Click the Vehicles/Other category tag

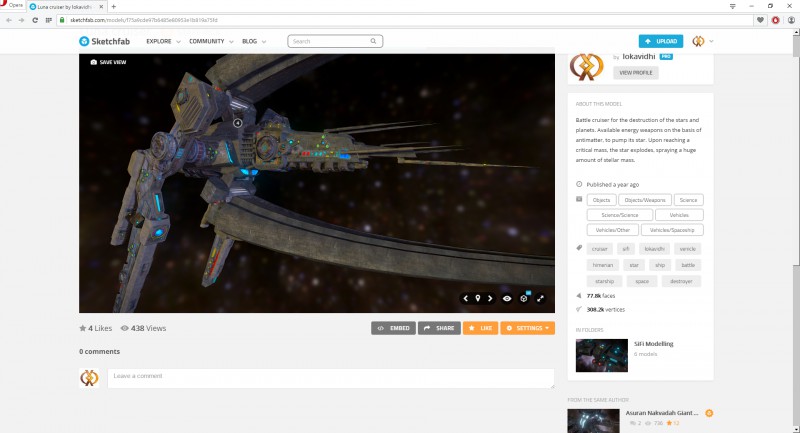[x=612, y=230]
